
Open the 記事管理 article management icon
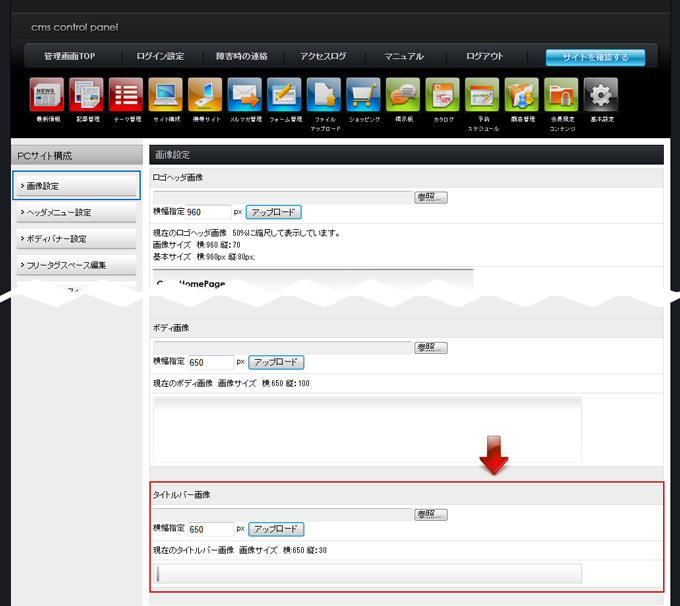point(87,95)
